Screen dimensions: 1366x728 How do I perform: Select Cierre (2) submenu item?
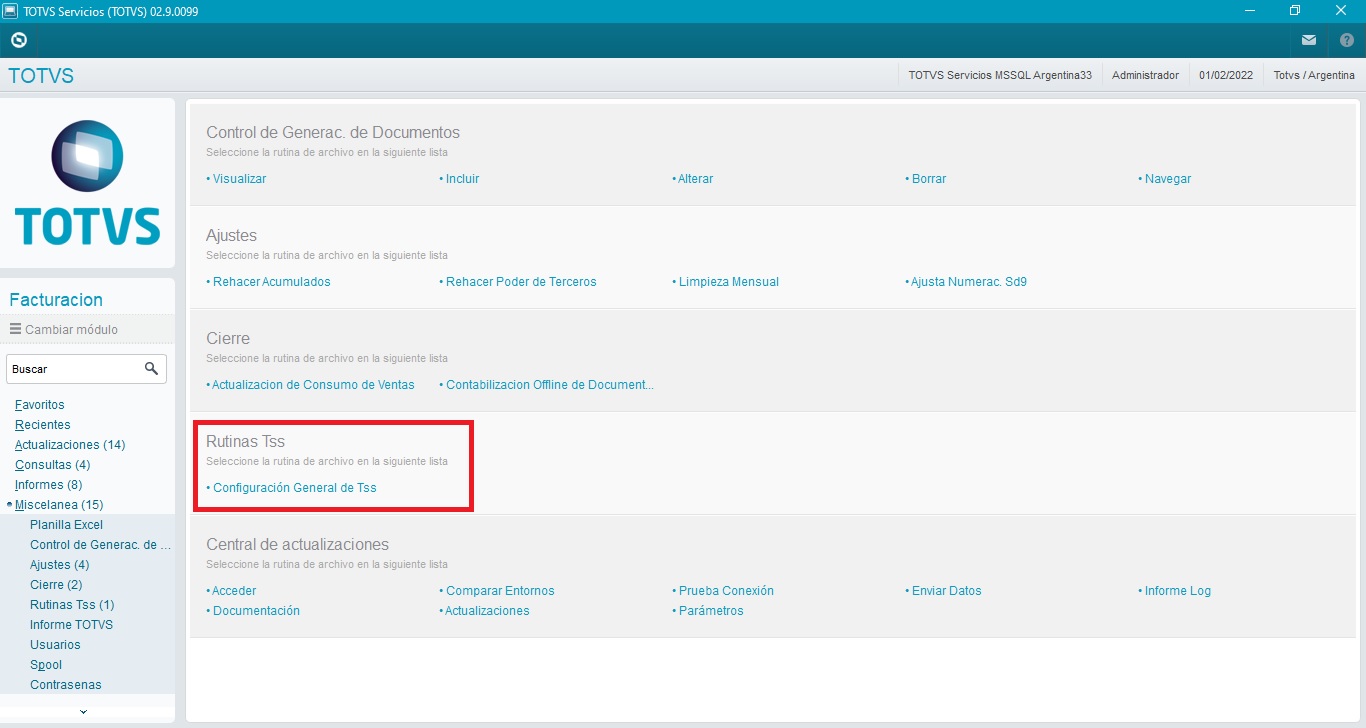[x=56, y=585]
